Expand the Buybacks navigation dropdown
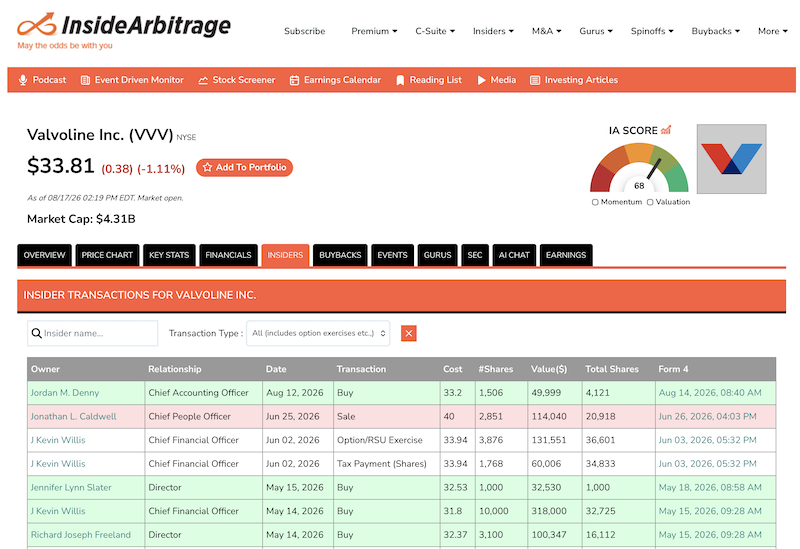 [x=715, y=31]
